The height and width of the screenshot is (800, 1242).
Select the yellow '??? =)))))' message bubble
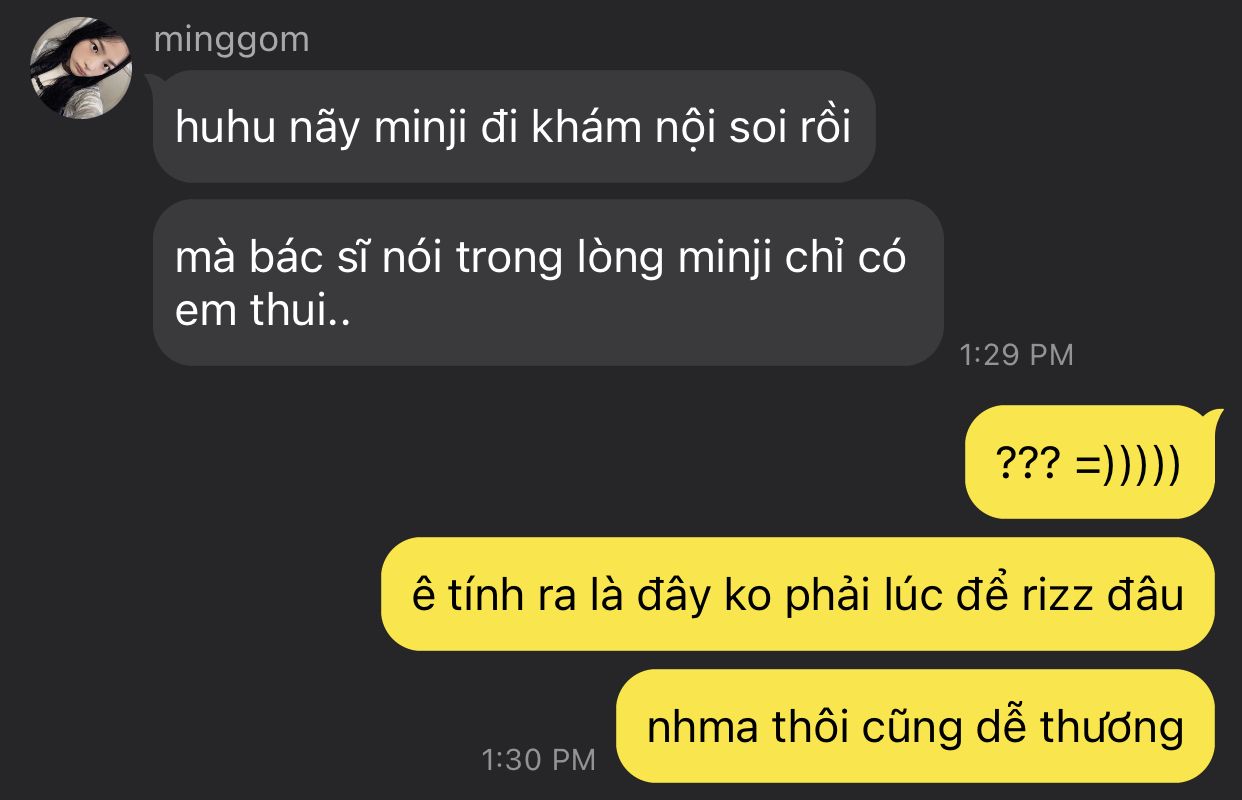point(1089,462)
